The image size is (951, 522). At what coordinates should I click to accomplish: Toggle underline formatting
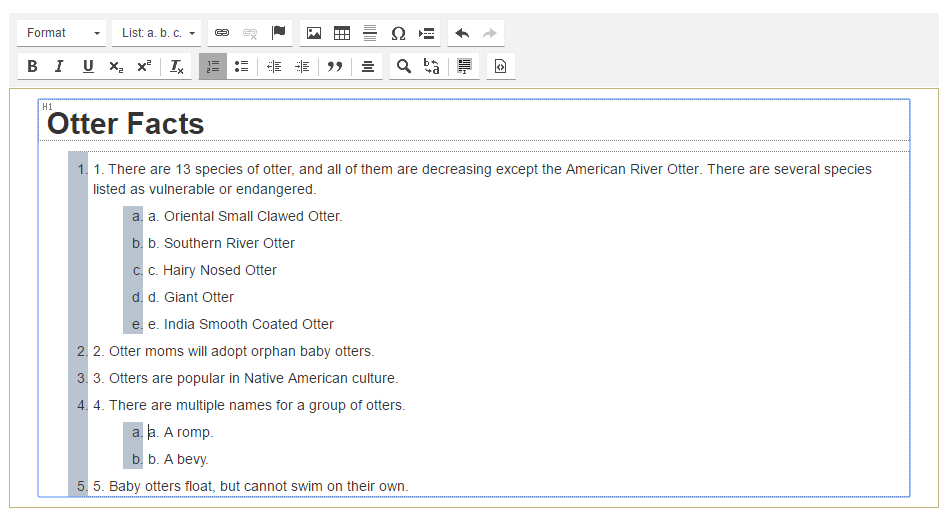(x=88, y=67)
